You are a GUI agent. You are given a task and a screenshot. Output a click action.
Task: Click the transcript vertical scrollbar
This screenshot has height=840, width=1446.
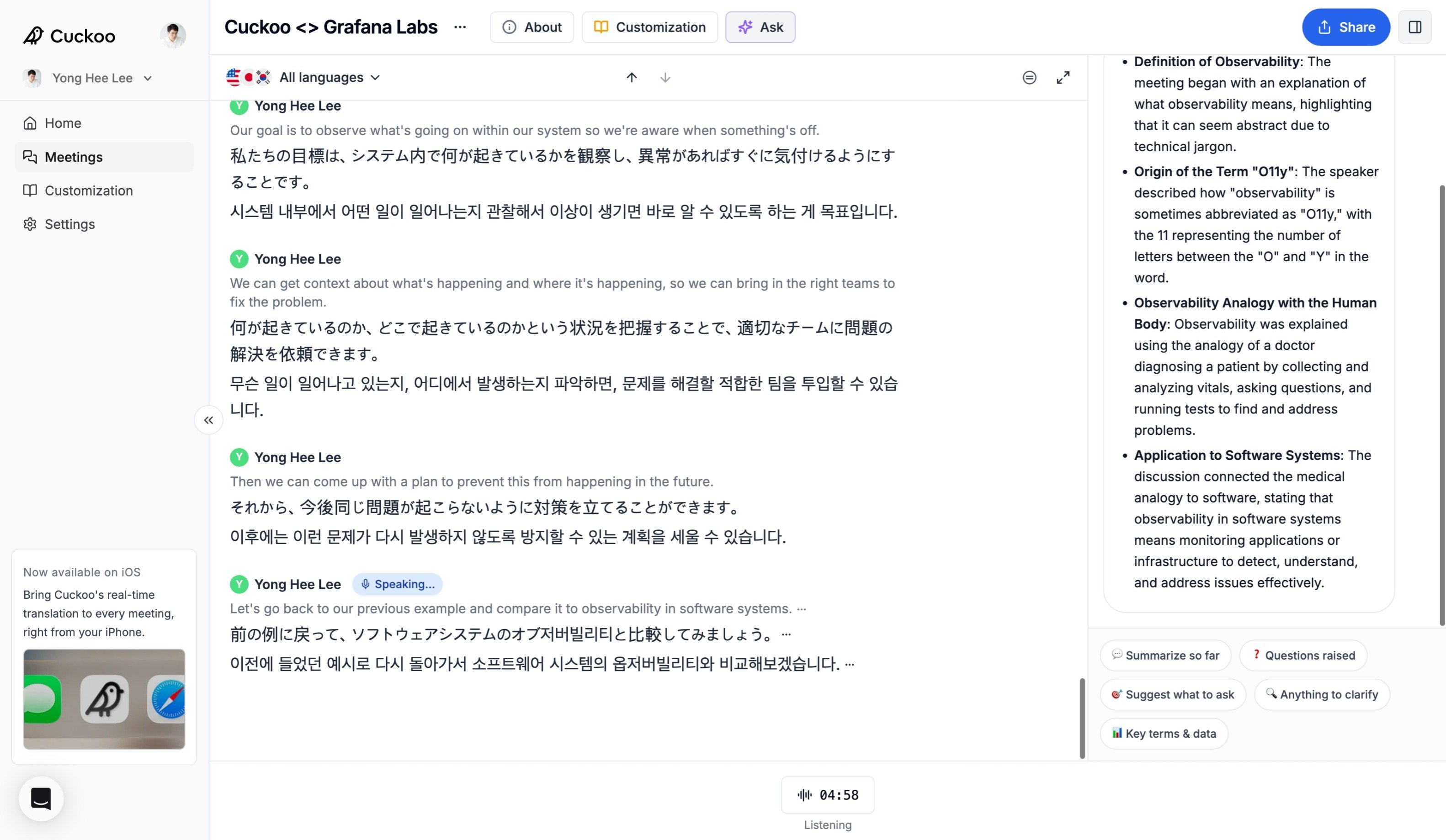(x=1082, y=718)
